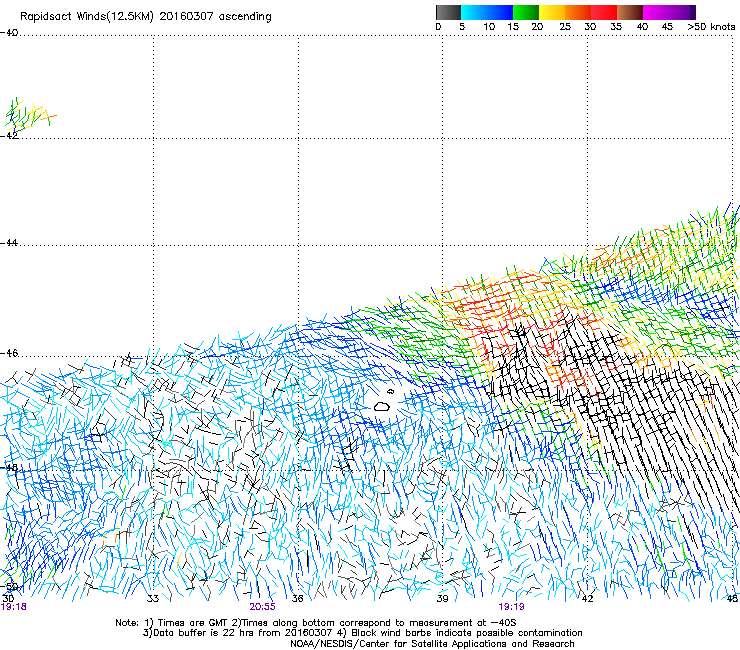The height and width of the screenshot is (650, 740).
Task: Click the title text 'Rapidscat Winds(12.5KM) 20160307 ascending'
Action: click(146, 17)
